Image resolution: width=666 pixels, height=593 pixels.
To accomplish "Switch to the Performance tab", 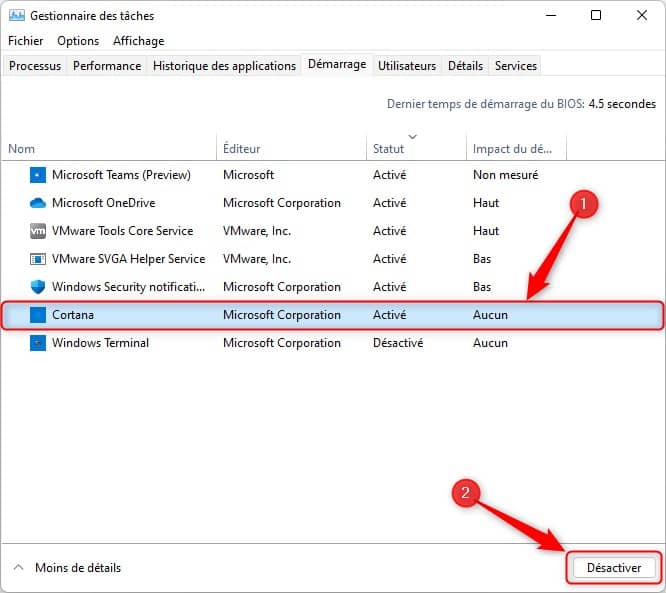I will (x=107, y=66).
